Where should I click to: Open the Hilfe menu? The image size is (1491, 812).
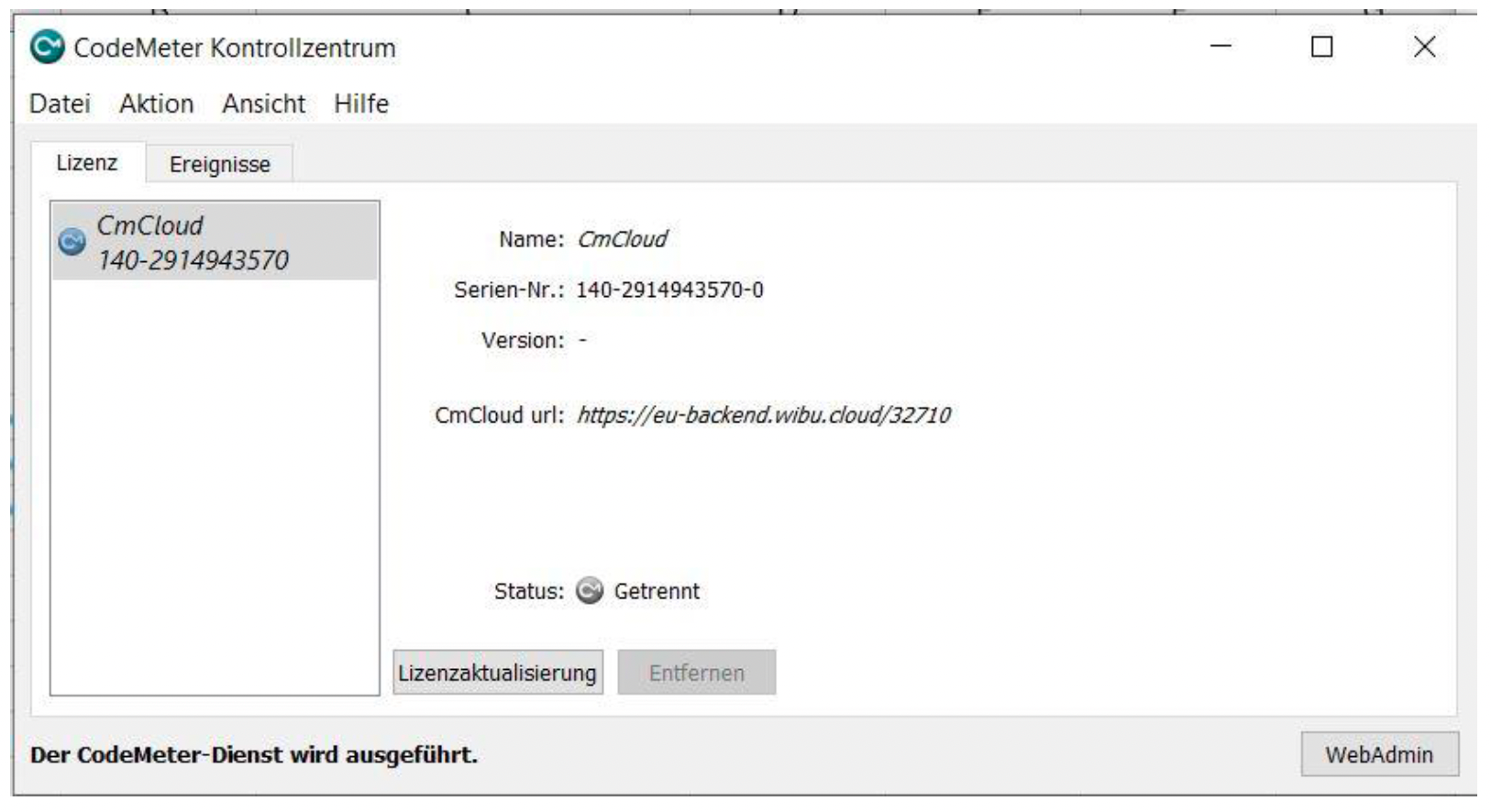click(x=361, y=104)
